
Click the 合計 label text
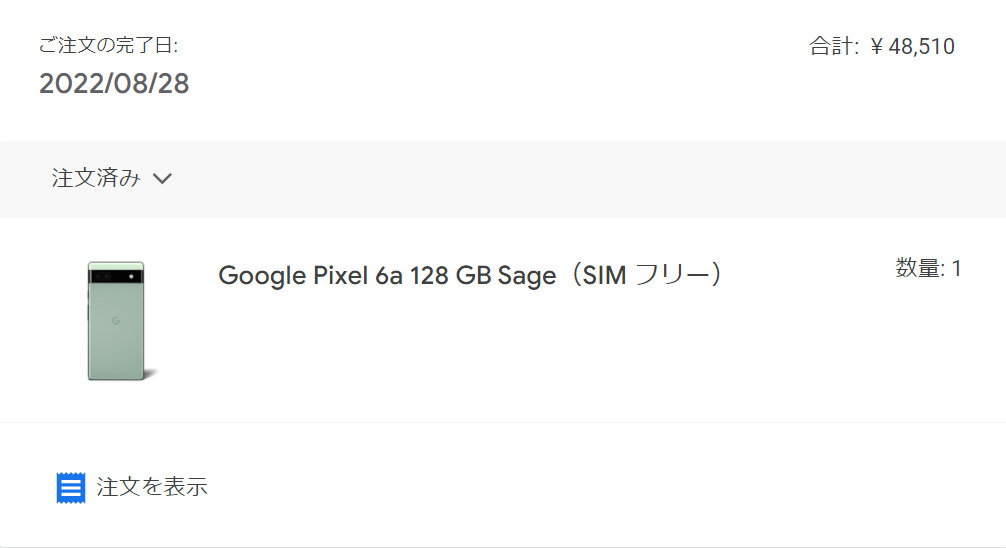tap(833, 47)
